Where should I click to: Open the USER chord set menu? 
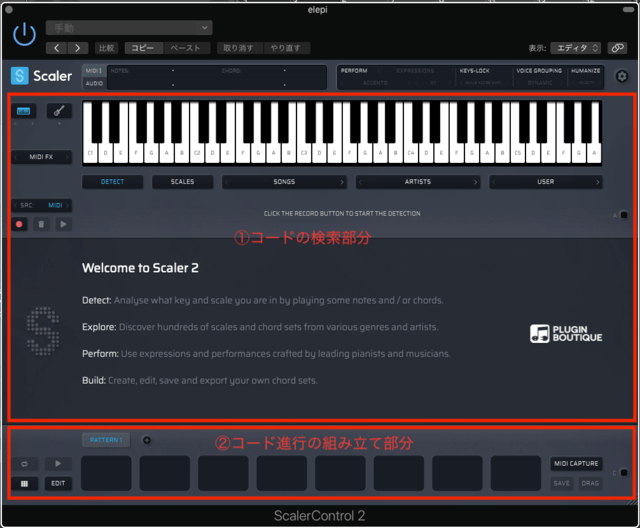coord(546,182)
